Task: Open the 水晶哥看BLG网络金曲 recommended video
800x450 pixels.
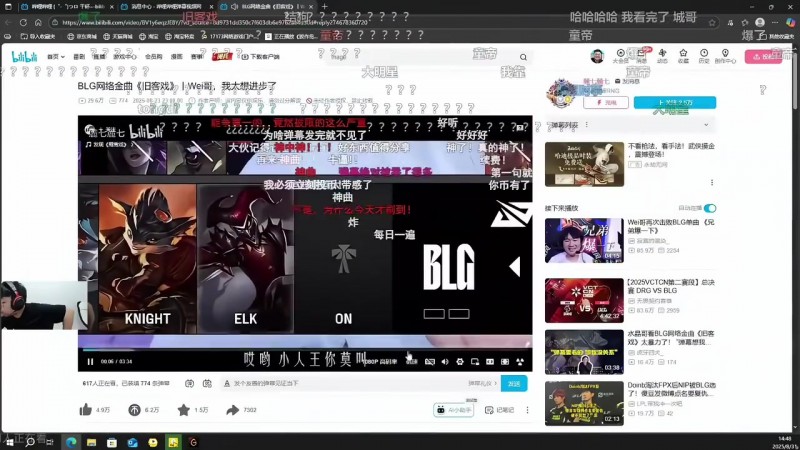Action: (584, 352)
